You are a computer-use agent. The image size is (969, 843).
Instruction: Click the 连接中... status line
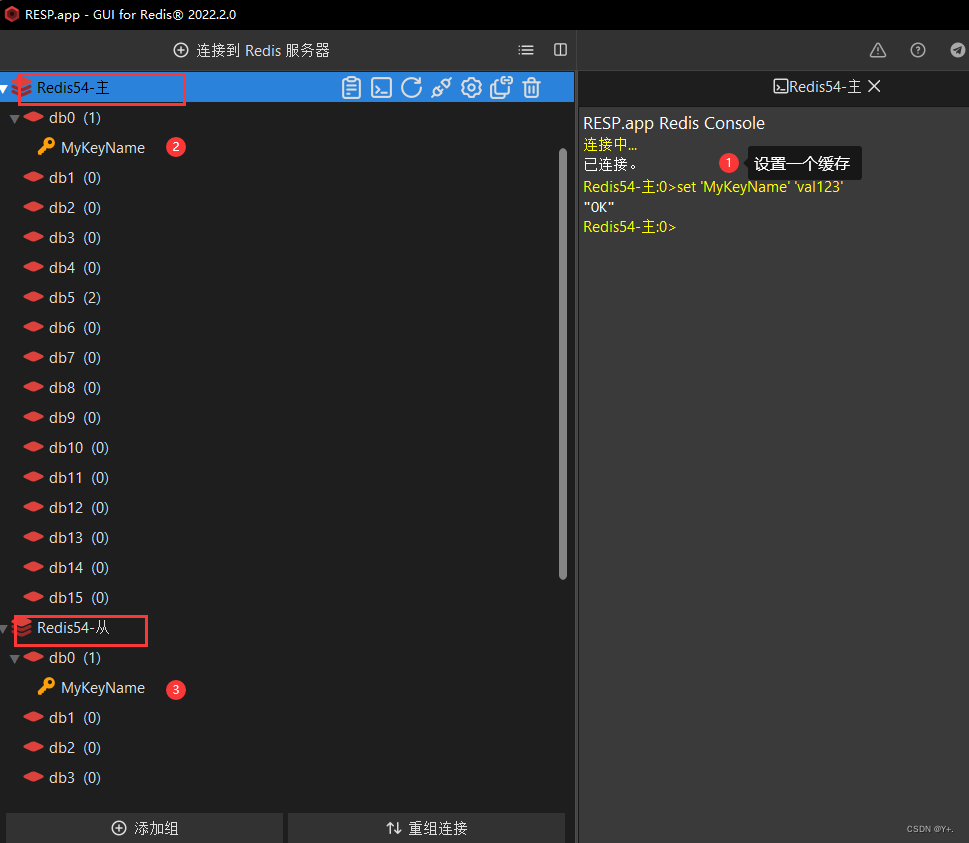[x=610, y=145]
